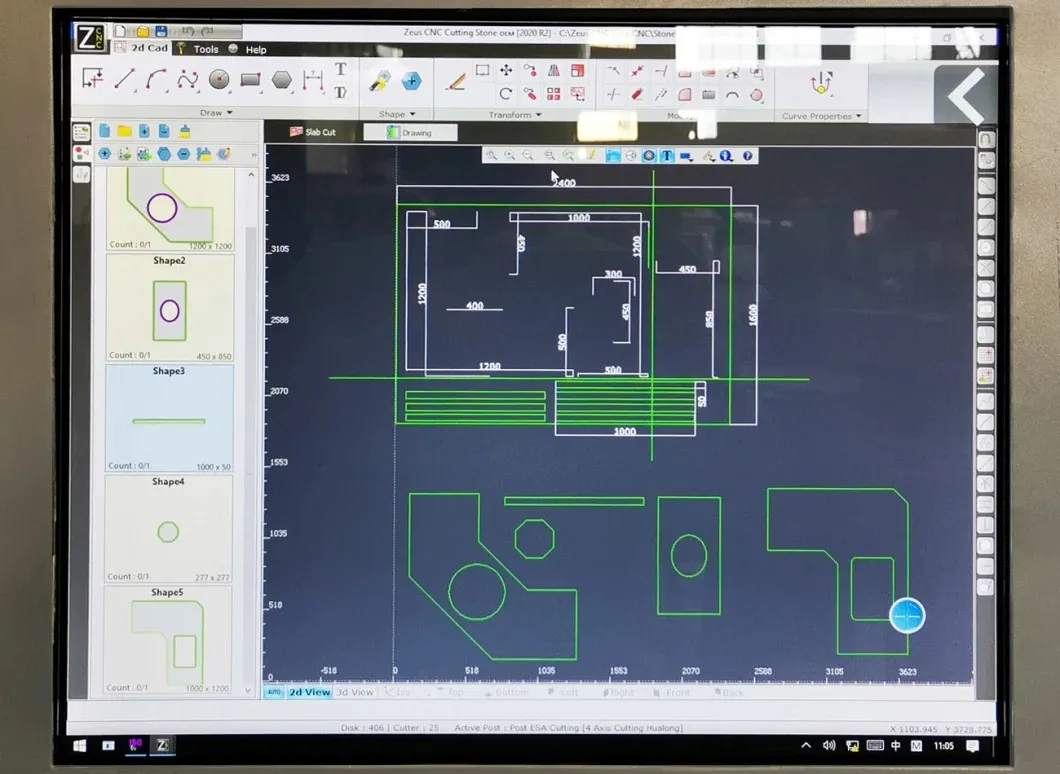1060x774 pixels.
Task: Pick the Polygon hexagon tool
Action: click(281, 80)
